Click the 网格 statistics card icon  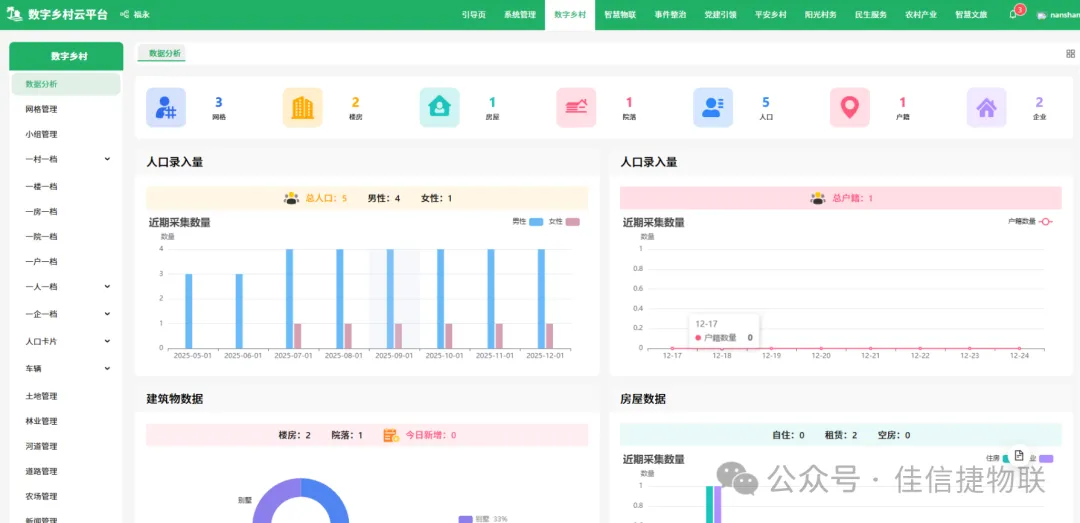pyautogui.click(x=166, y=107)
